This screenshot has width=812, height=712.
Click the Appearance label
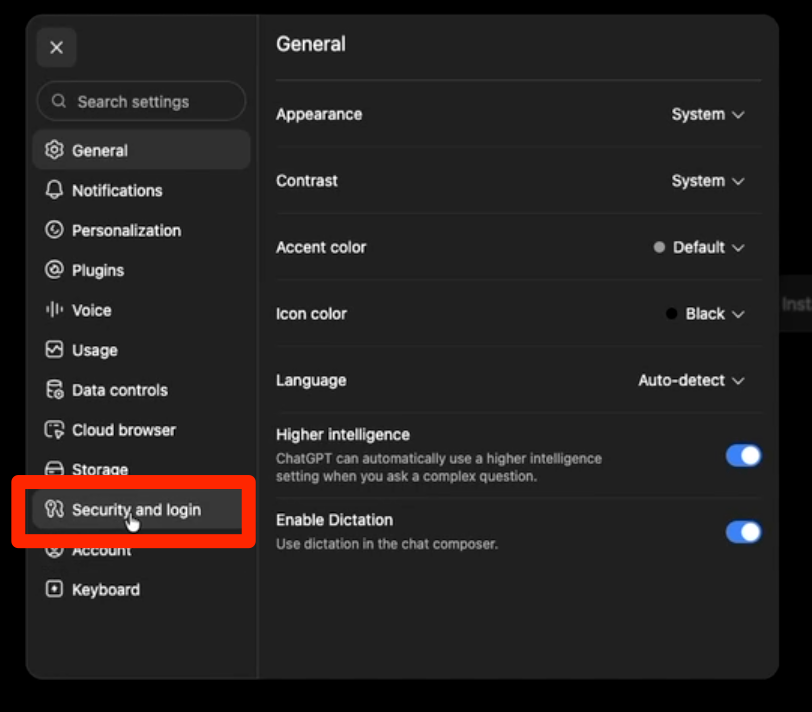[x=319, y=114]
